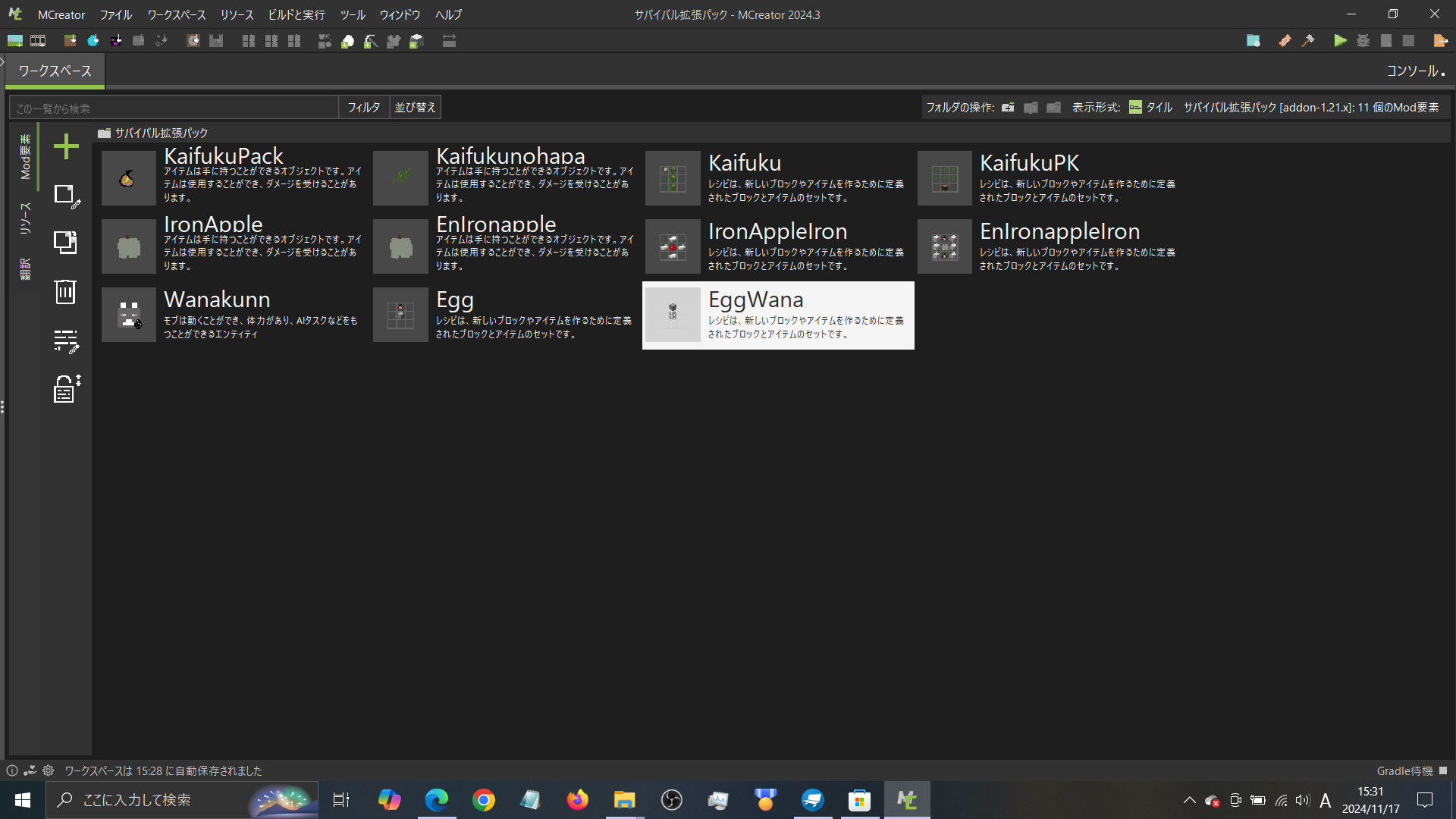
Task: Add a new folder in the folder operations
Action: tap(1008, 108)
